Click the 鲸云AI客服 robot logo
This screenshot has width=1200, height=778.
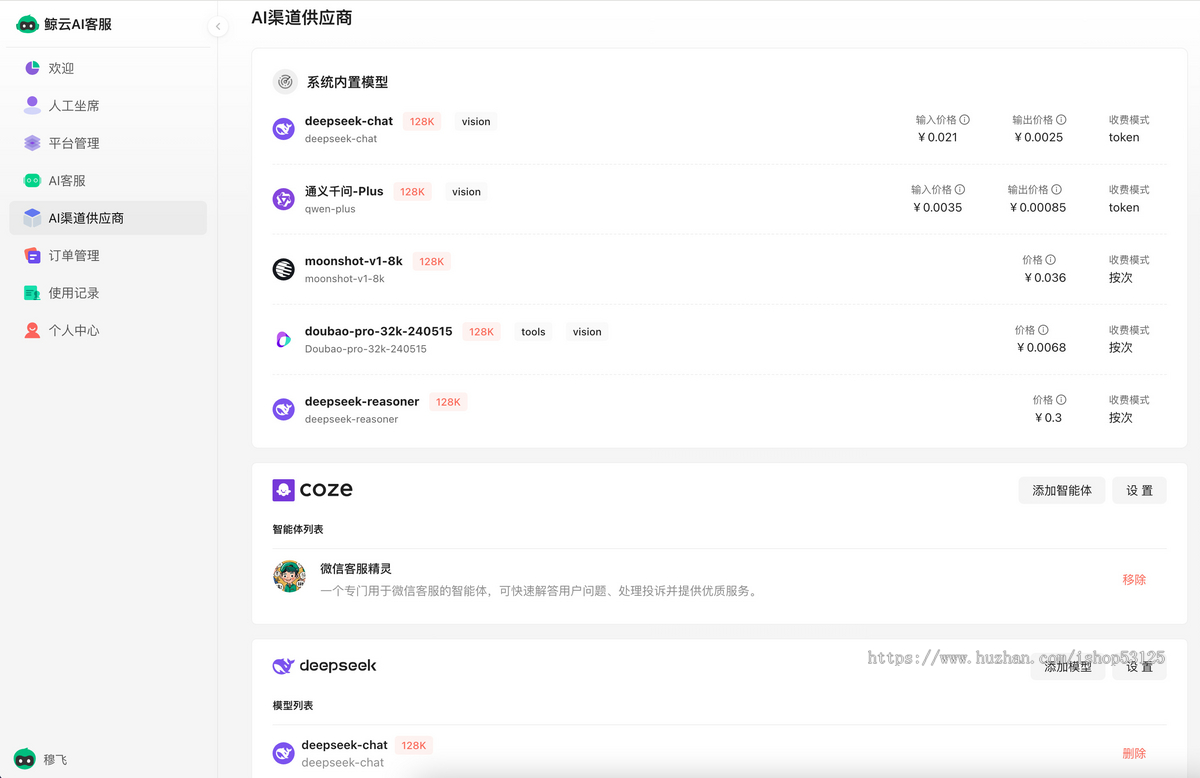click(x=27, y=24)
